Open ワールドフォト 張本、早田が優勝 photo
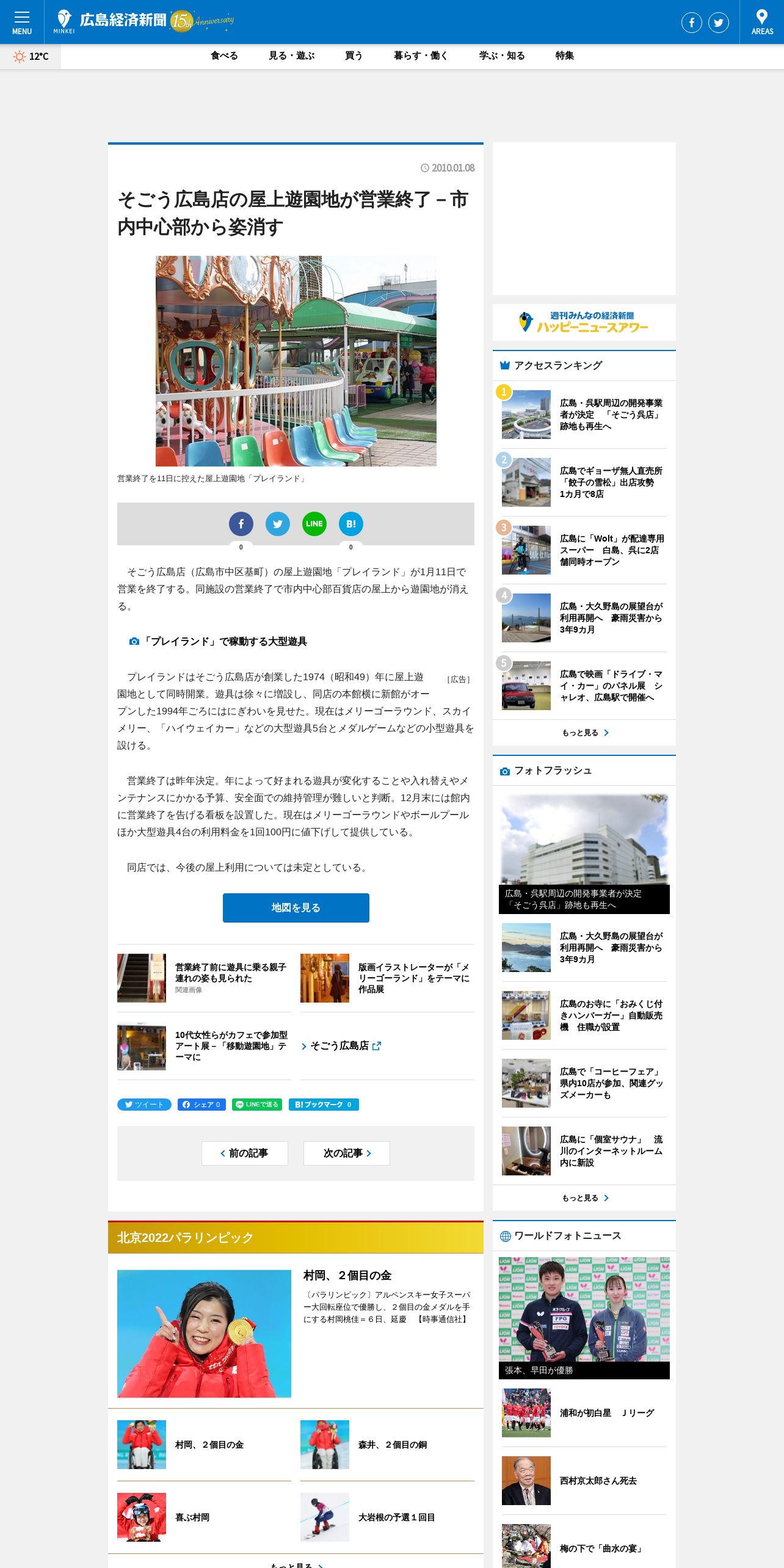784x1568 pixels. [x=584, y=1318]
